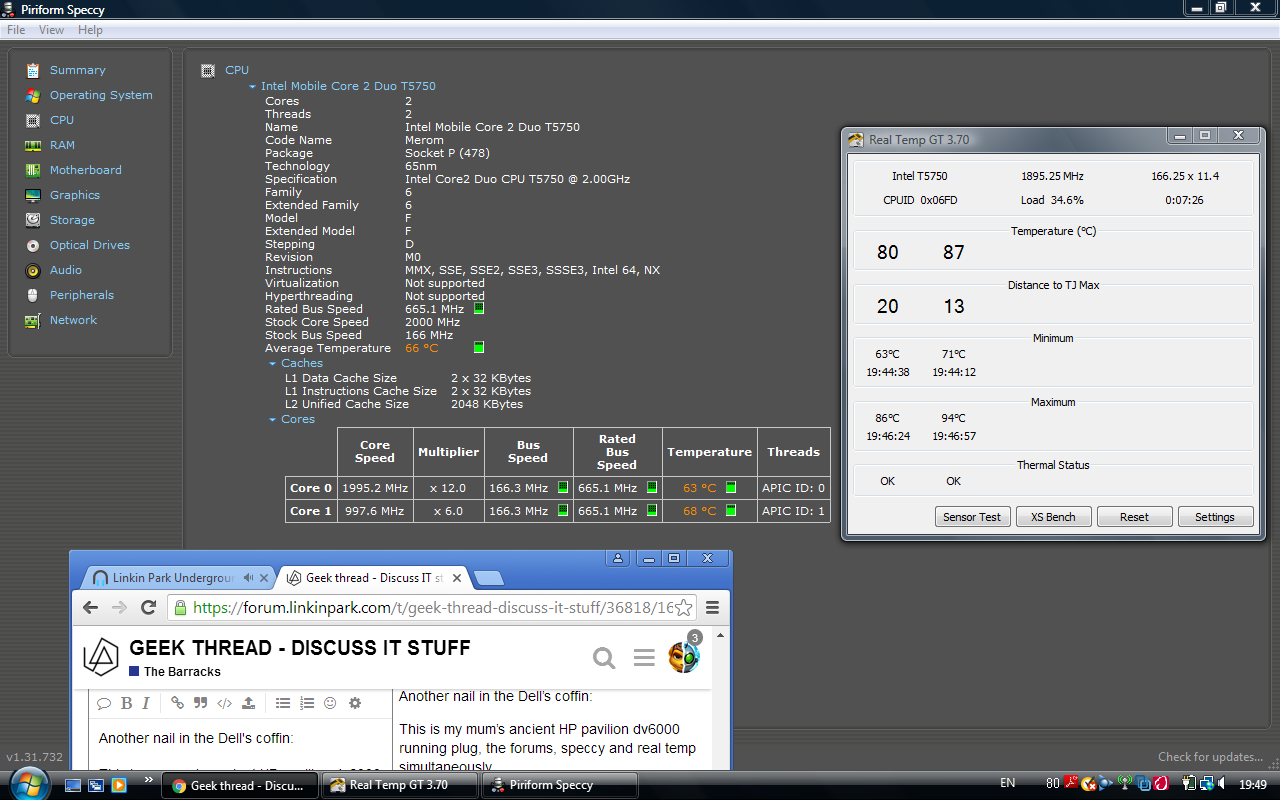
Task: Click the Code Name value Merom
Action: click(x=424, y=141)
